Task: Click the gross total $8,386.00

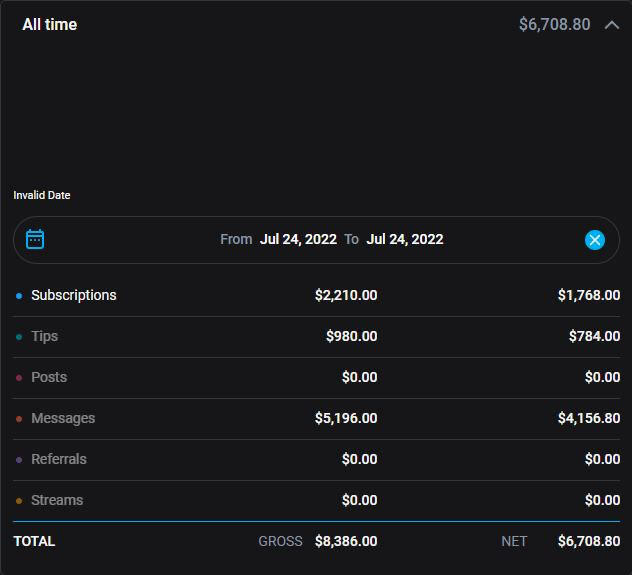Action: pyautogui.click(x=346, y=541)
